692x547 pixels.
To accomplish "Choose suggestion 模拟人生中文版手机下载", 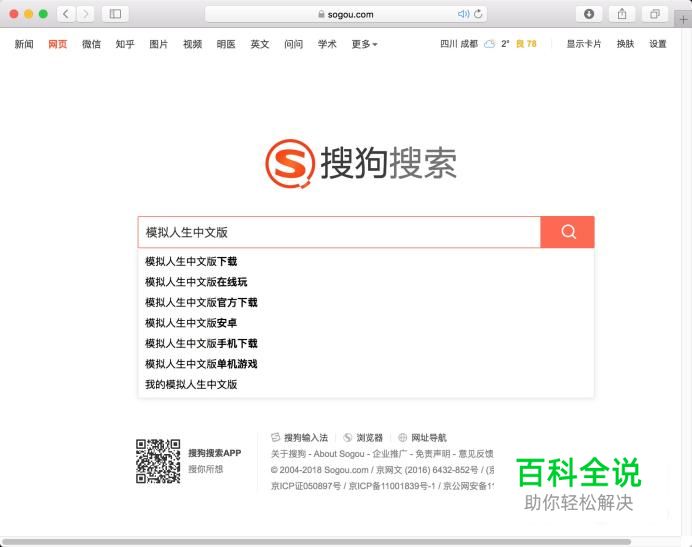I will 366,343.
